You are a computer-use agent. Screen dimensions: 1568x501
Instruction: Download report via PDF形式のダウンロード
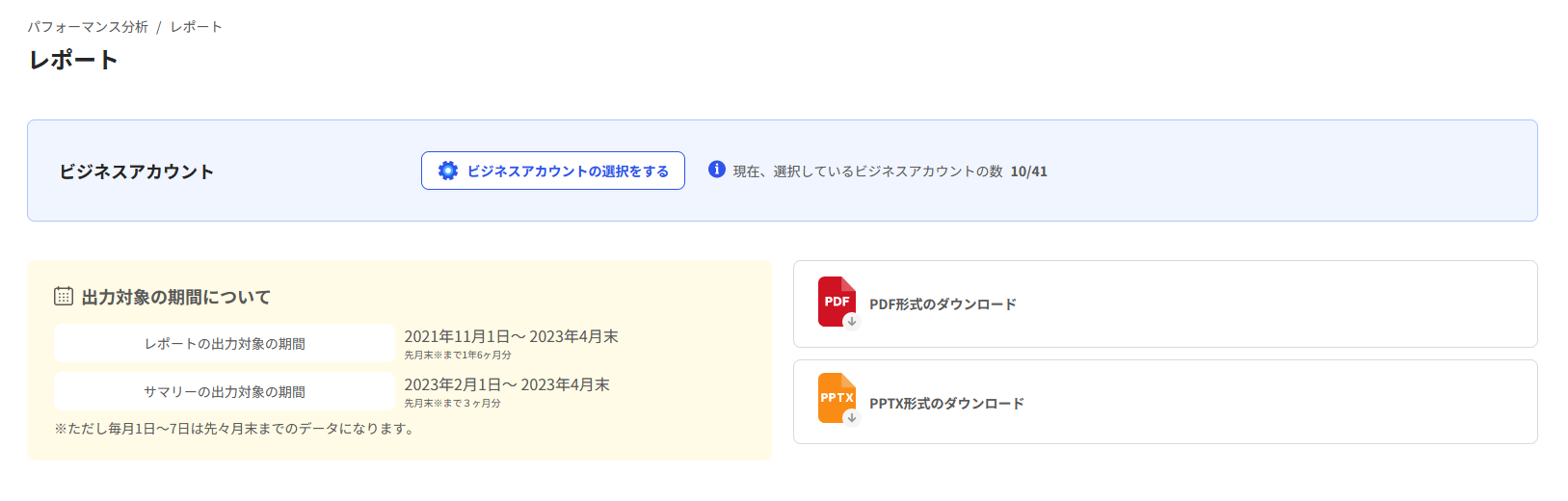point(1165,303)
